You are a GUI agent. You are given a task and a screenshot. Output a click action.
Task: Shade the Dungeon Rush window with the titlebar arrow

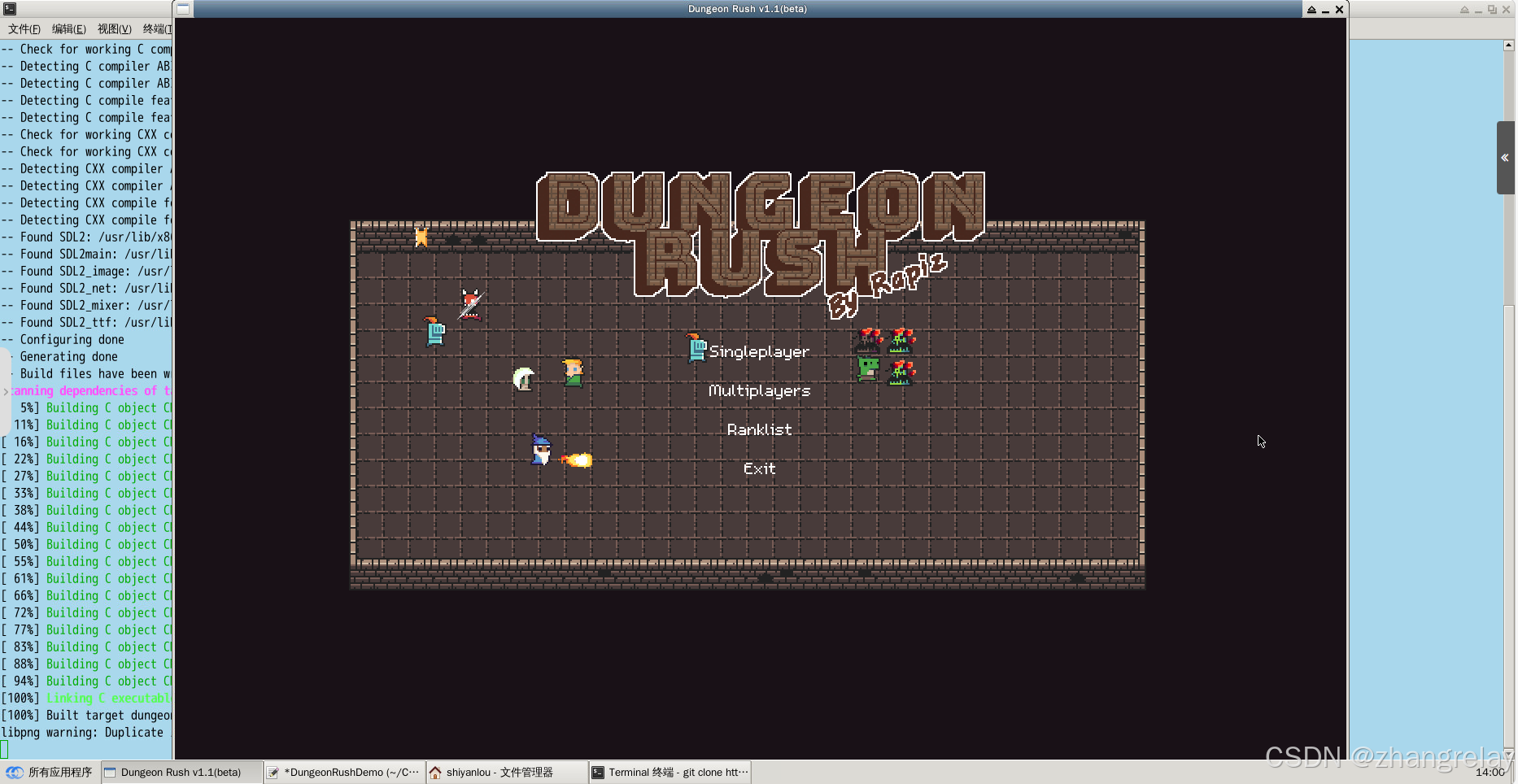(x=1311, y=9)
